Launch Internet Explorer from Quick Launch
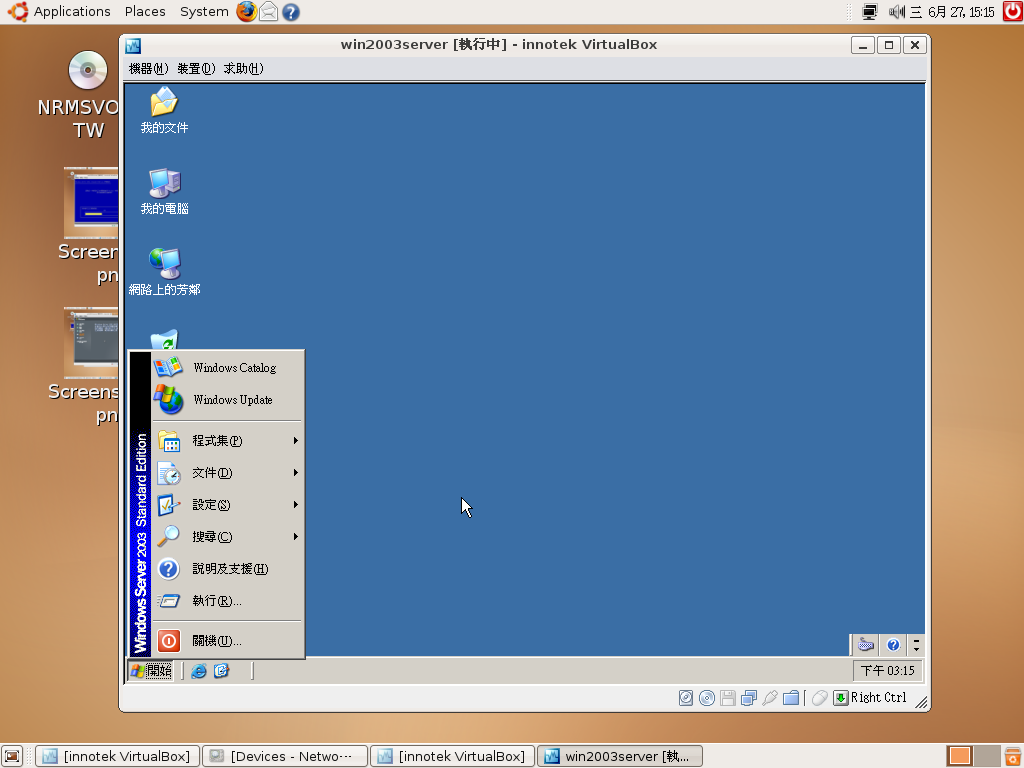Screen dimensions: 1024x768 click(x=199, y=671)
